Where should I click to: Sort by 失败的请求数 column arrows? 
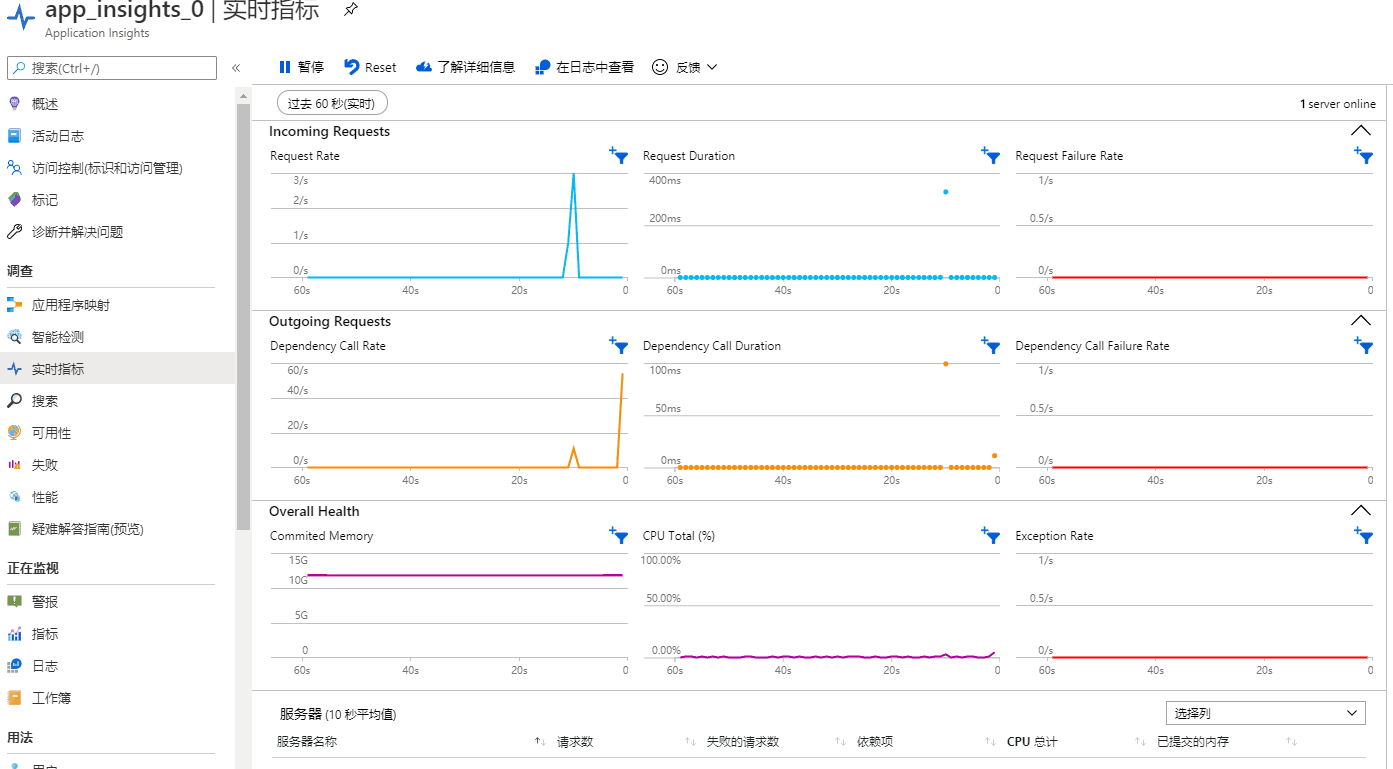(x=840, y=742)
